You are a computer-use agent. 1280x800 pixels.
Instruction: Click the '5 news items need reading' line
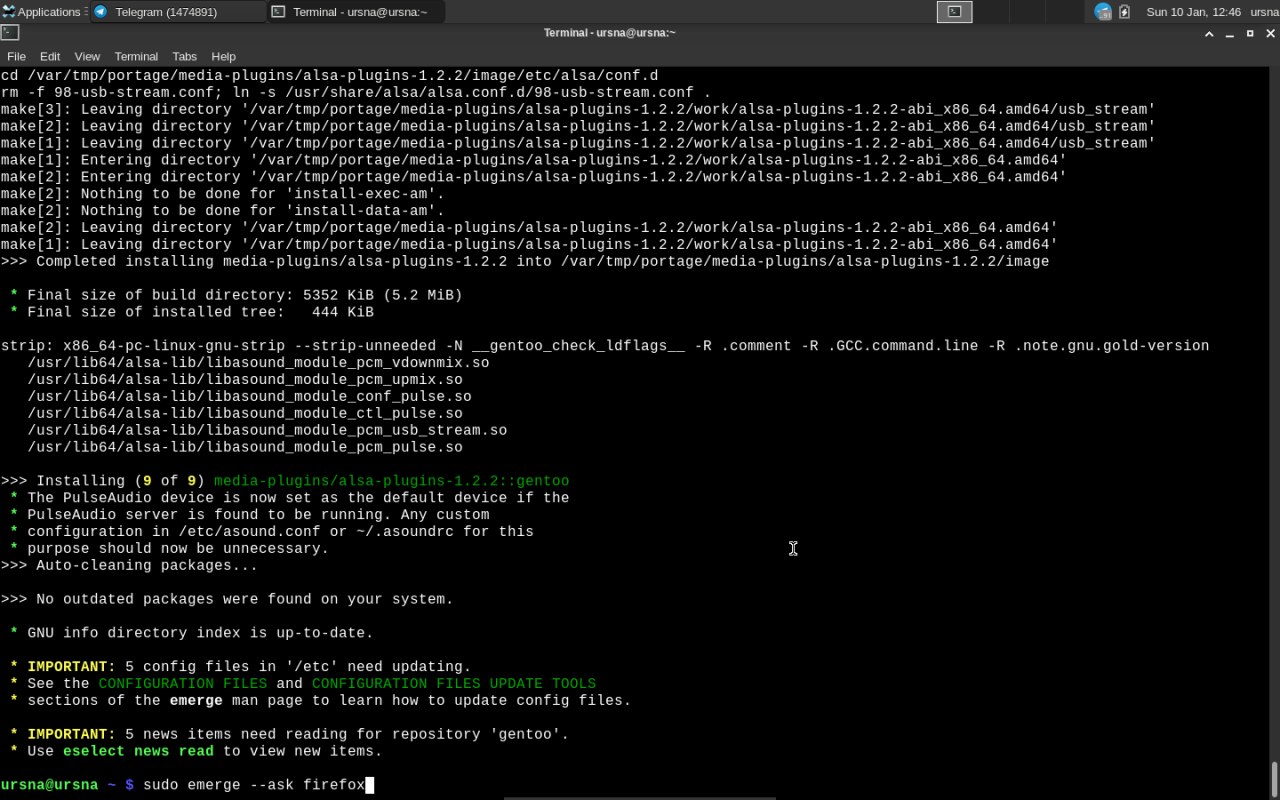point(290,734)
